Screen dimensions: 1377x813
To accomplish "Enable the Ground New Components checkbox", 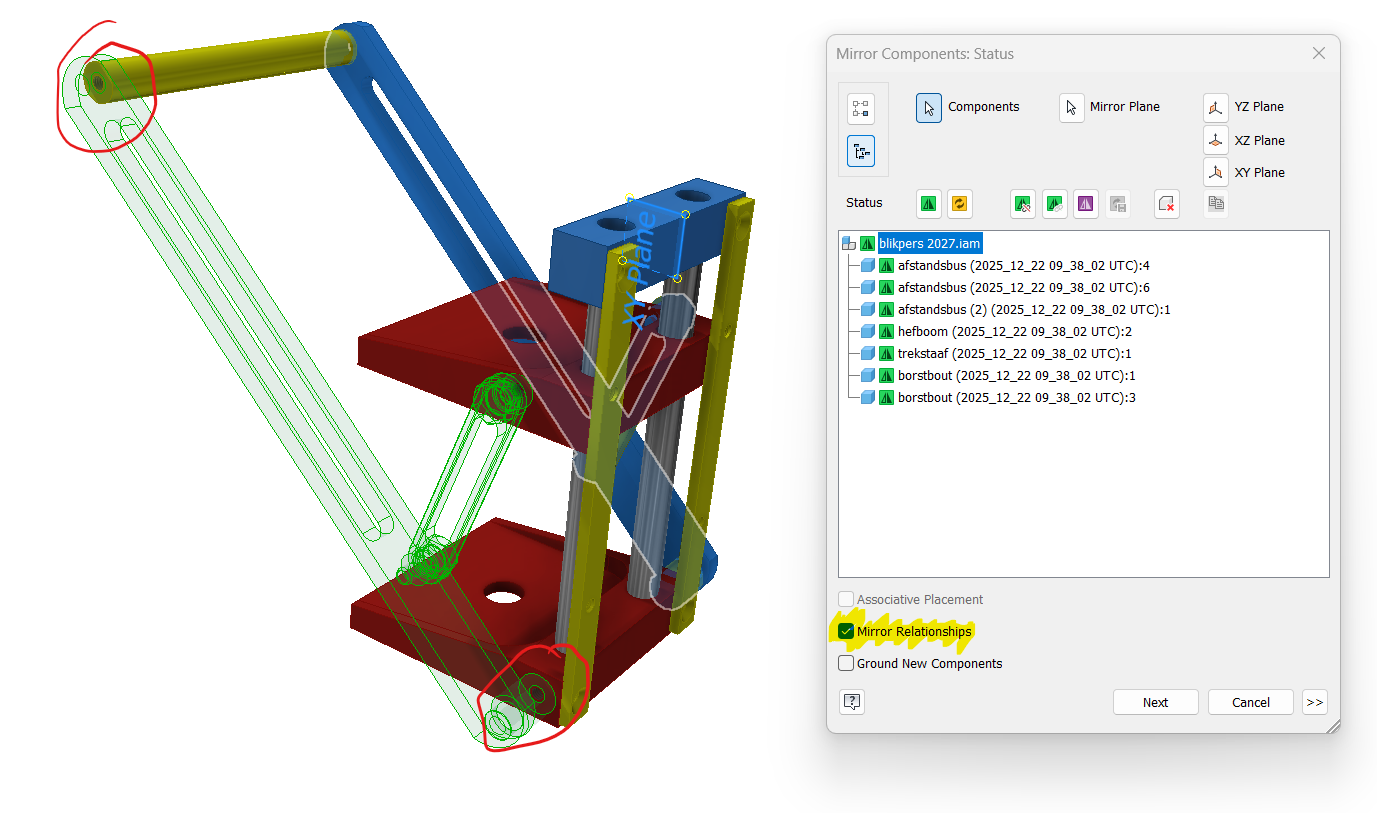I will point(847,664).
